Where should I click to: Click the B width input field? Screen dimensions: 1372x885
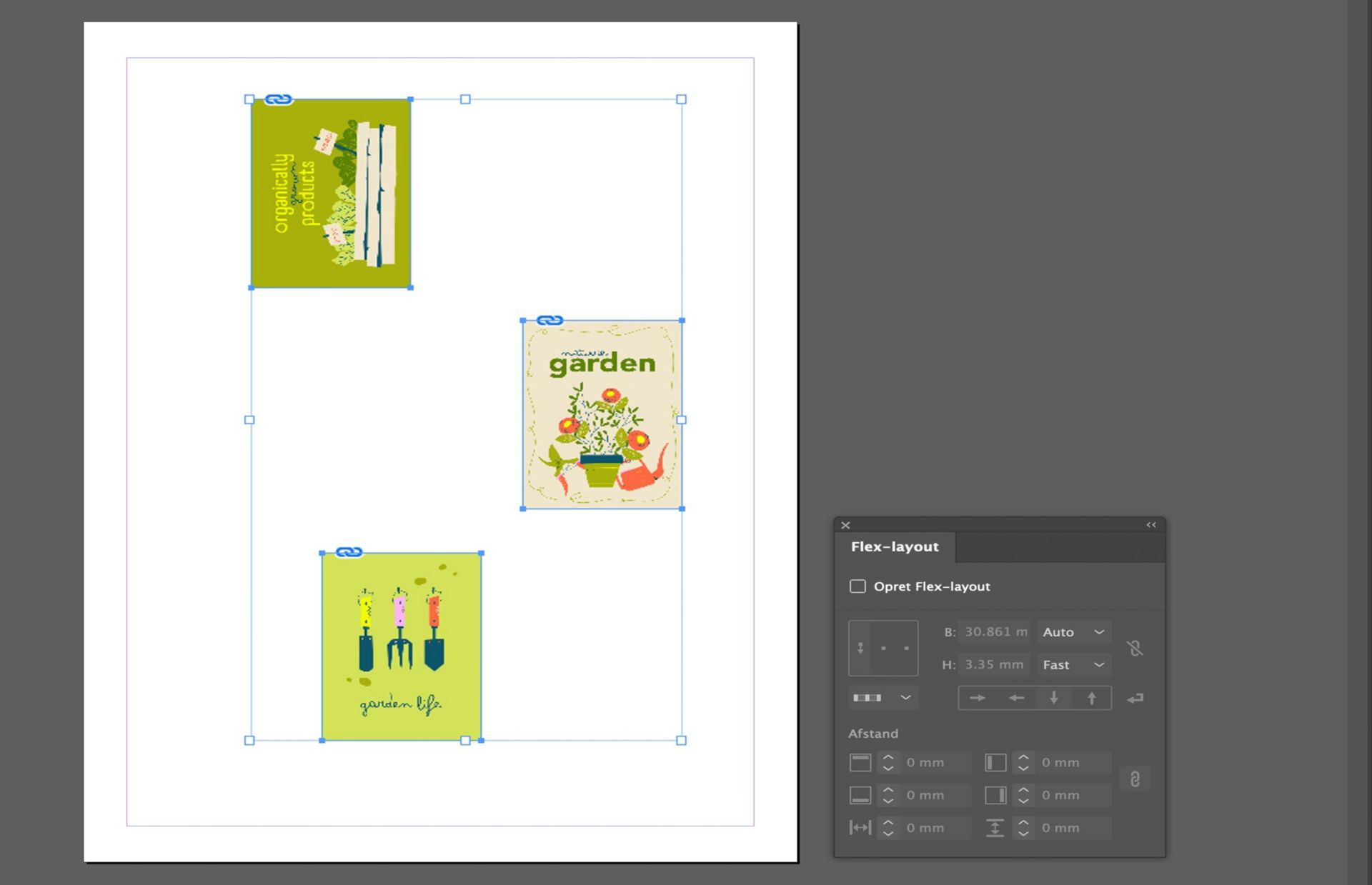click(x=995, y=632)
